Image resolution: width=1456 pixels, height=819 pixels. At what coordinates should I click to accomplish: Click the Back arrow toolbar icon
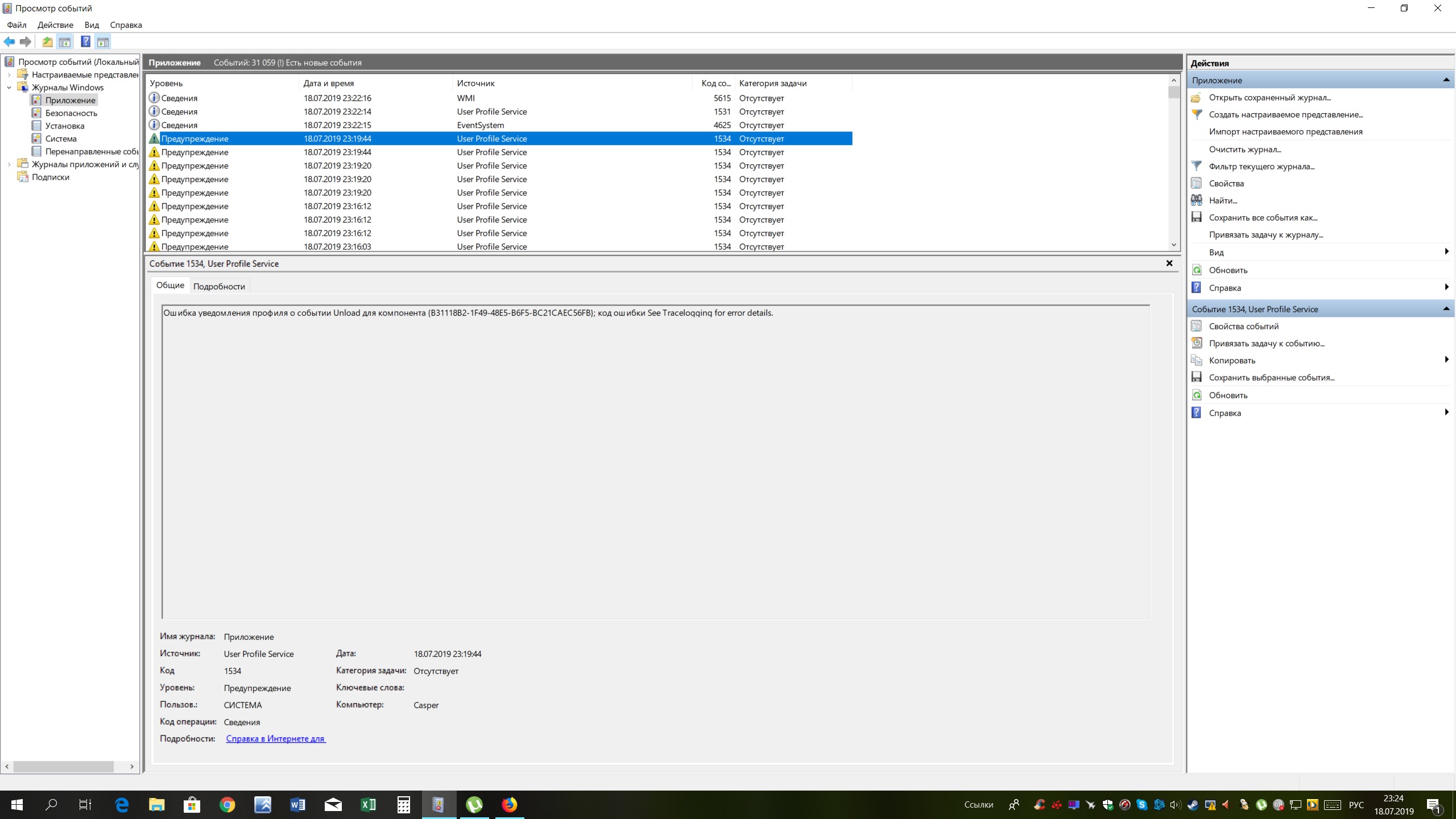(x=9, y=42)
